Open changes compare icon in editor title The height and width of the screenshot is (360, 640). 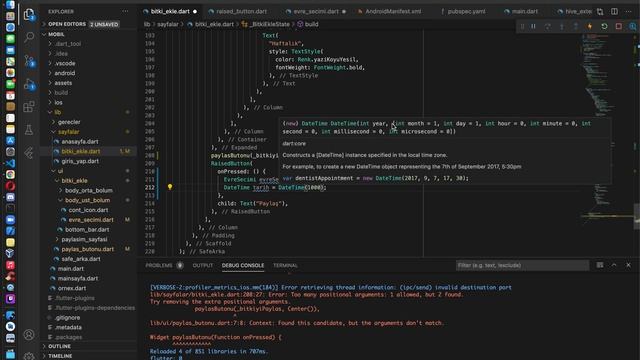click(600, 11)
